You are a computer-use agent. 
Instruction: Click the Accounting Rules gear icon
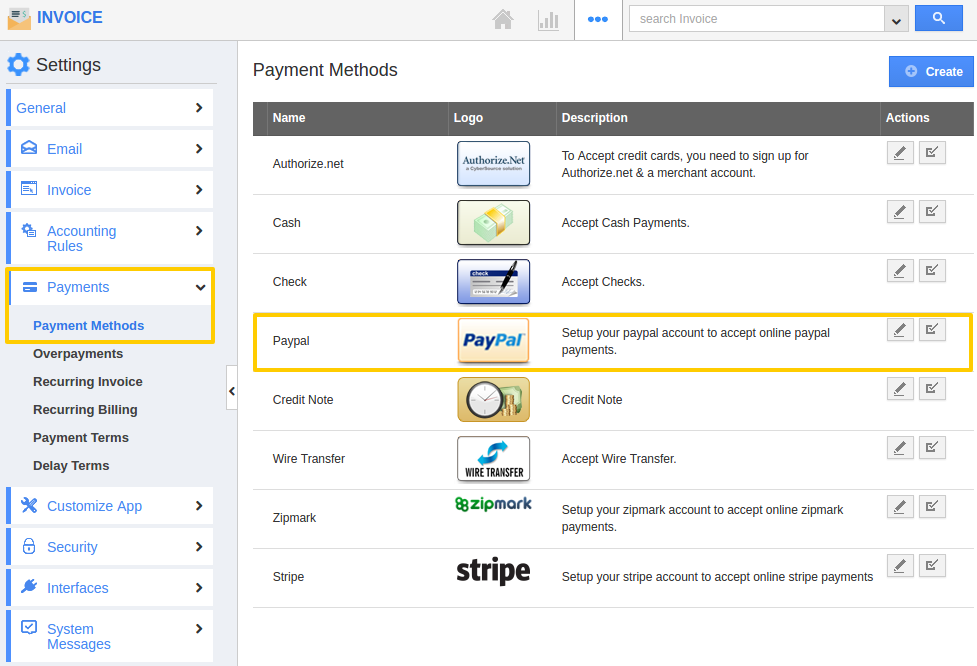[x=29, y=230]
